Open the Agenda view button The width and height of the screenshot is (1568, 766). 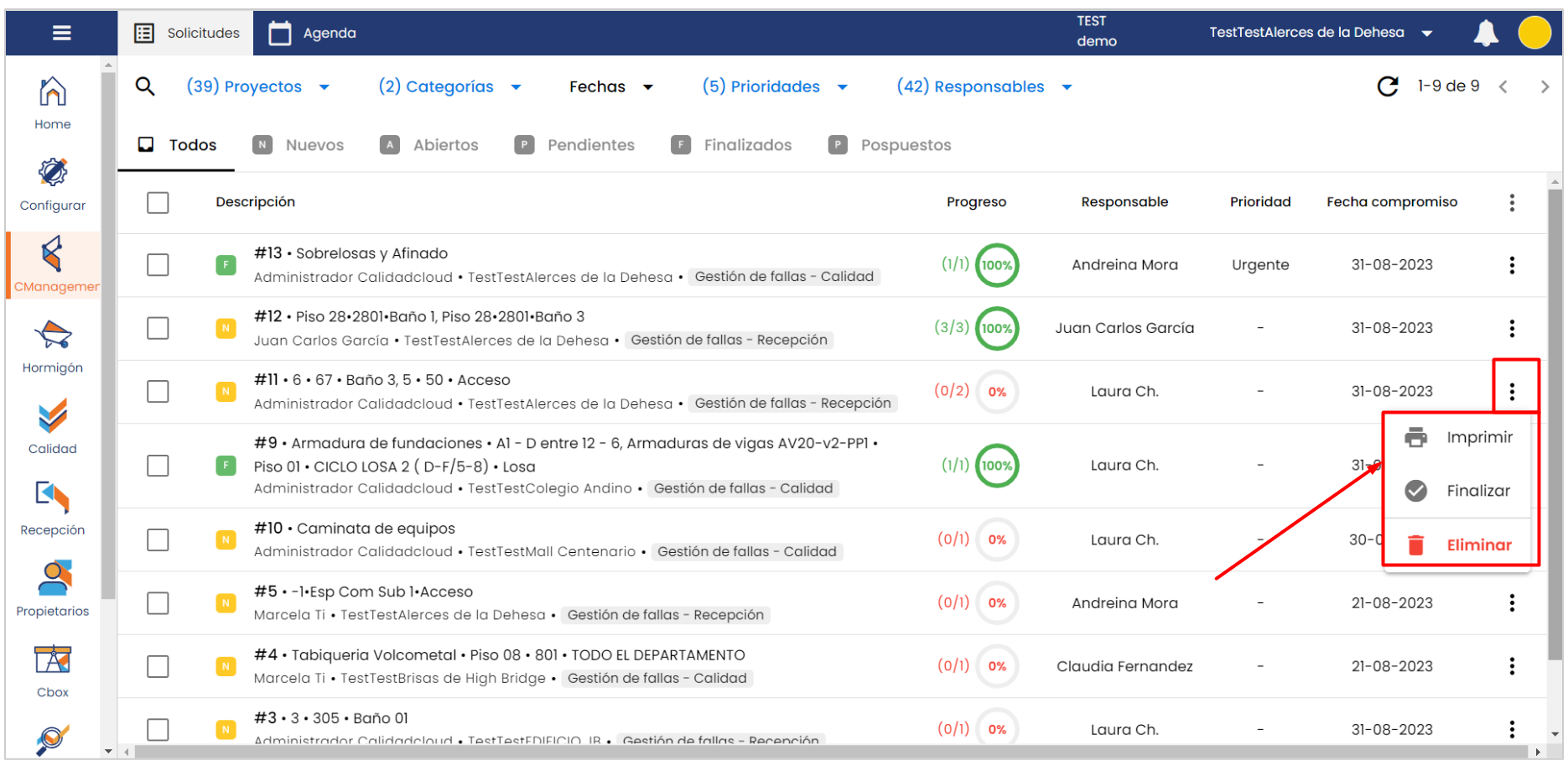coord(314,33)
